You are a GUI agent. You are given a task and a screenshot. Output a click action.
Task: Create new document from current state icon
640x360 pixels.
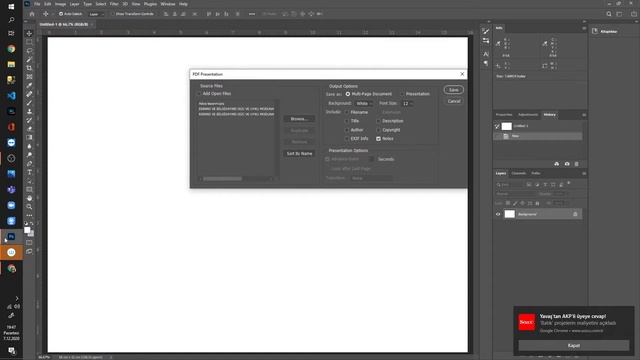point(557,164)
